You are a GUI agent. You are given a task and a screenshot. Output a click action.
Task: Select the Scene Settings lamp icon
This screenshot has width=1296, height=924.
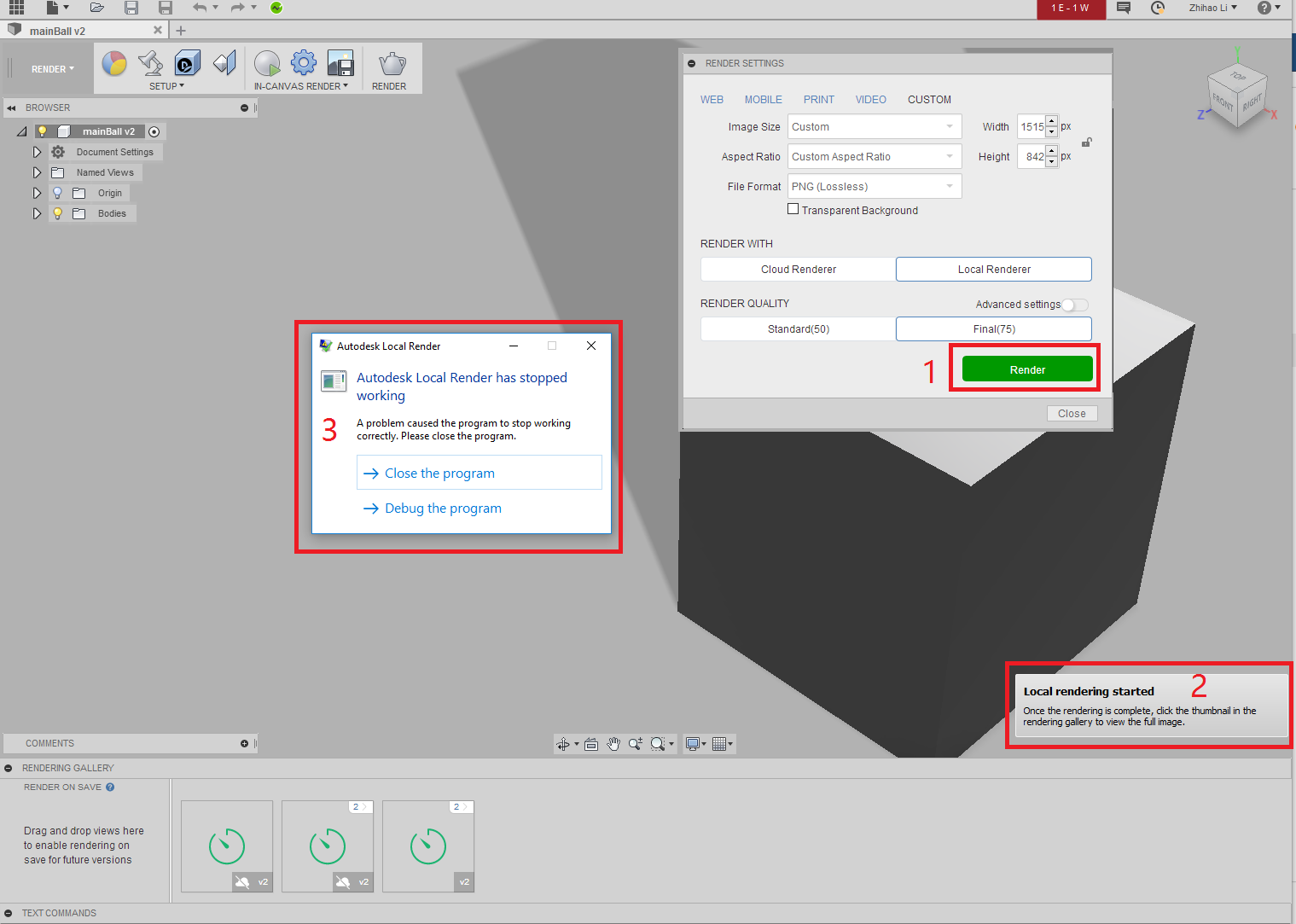pyautogui.click(x=150, y=62)
